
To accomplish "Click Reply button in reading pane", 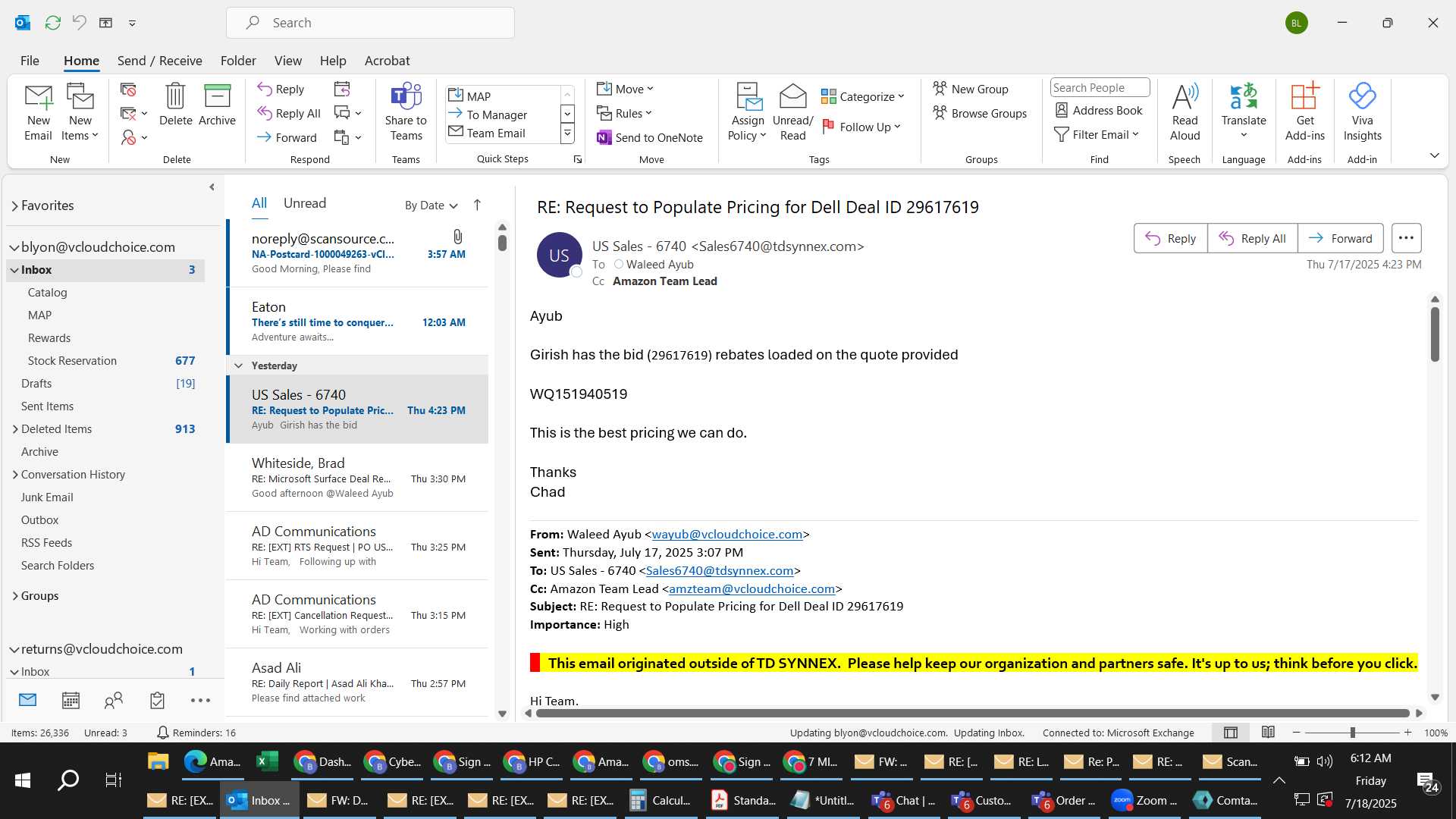I will [1170, 238].
